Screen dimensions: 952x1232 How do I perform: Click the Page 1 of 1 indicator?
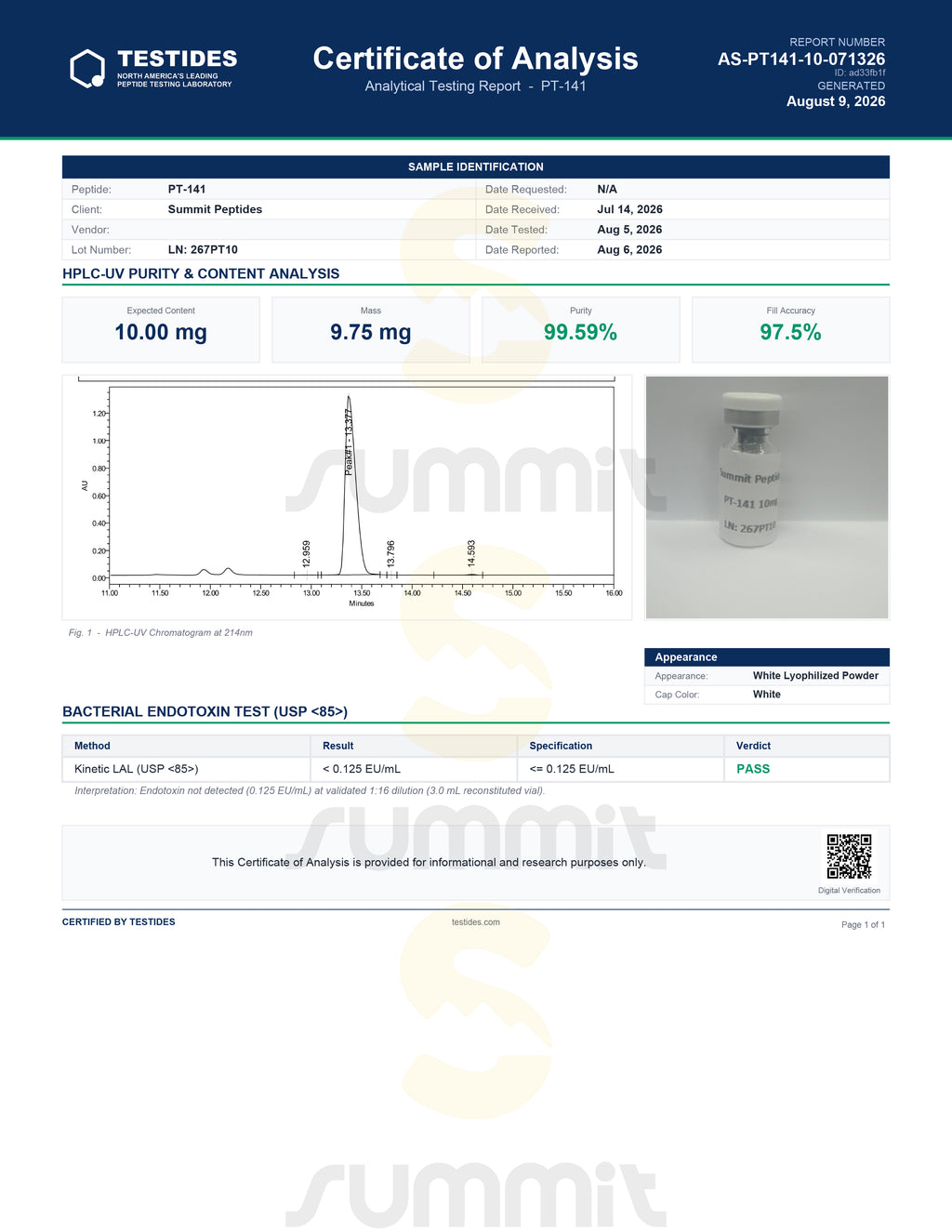(863, 924)
